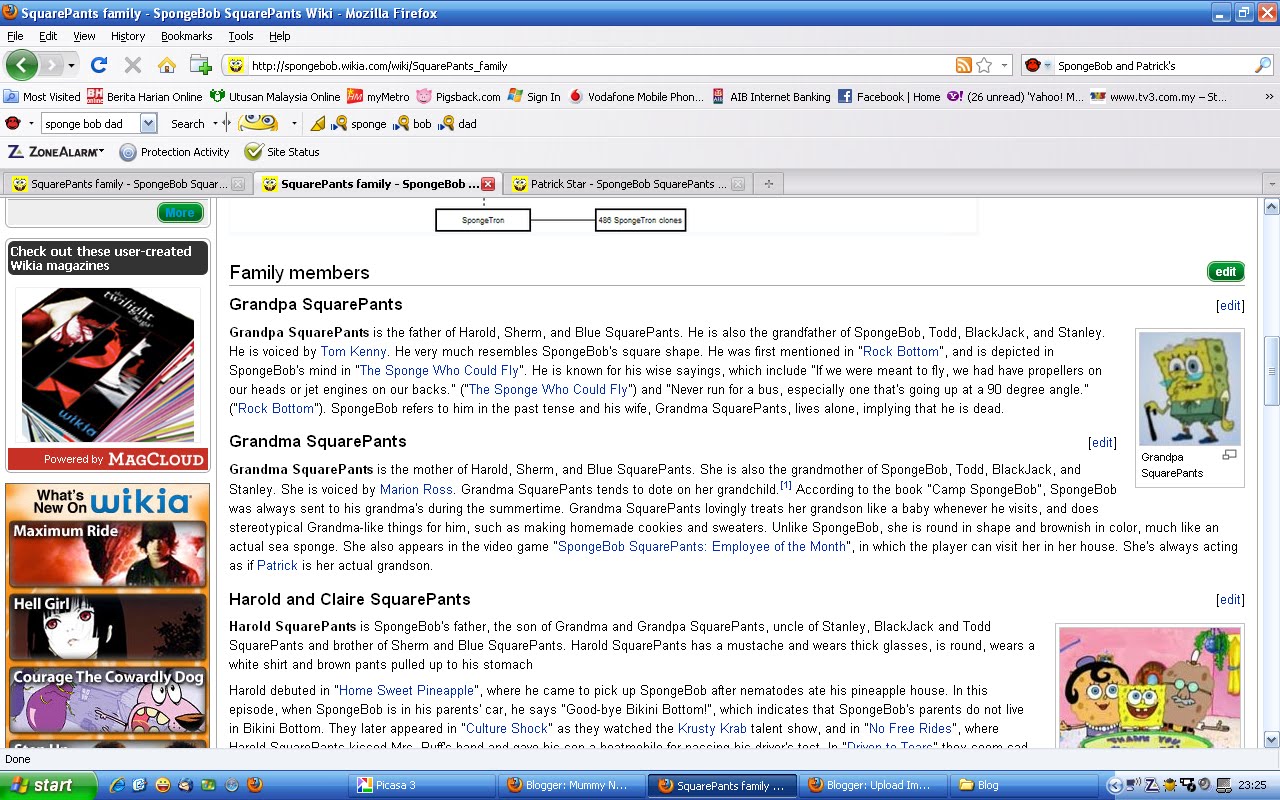
Task: Open the Search button options arrow
Action: tap(216, 124)
